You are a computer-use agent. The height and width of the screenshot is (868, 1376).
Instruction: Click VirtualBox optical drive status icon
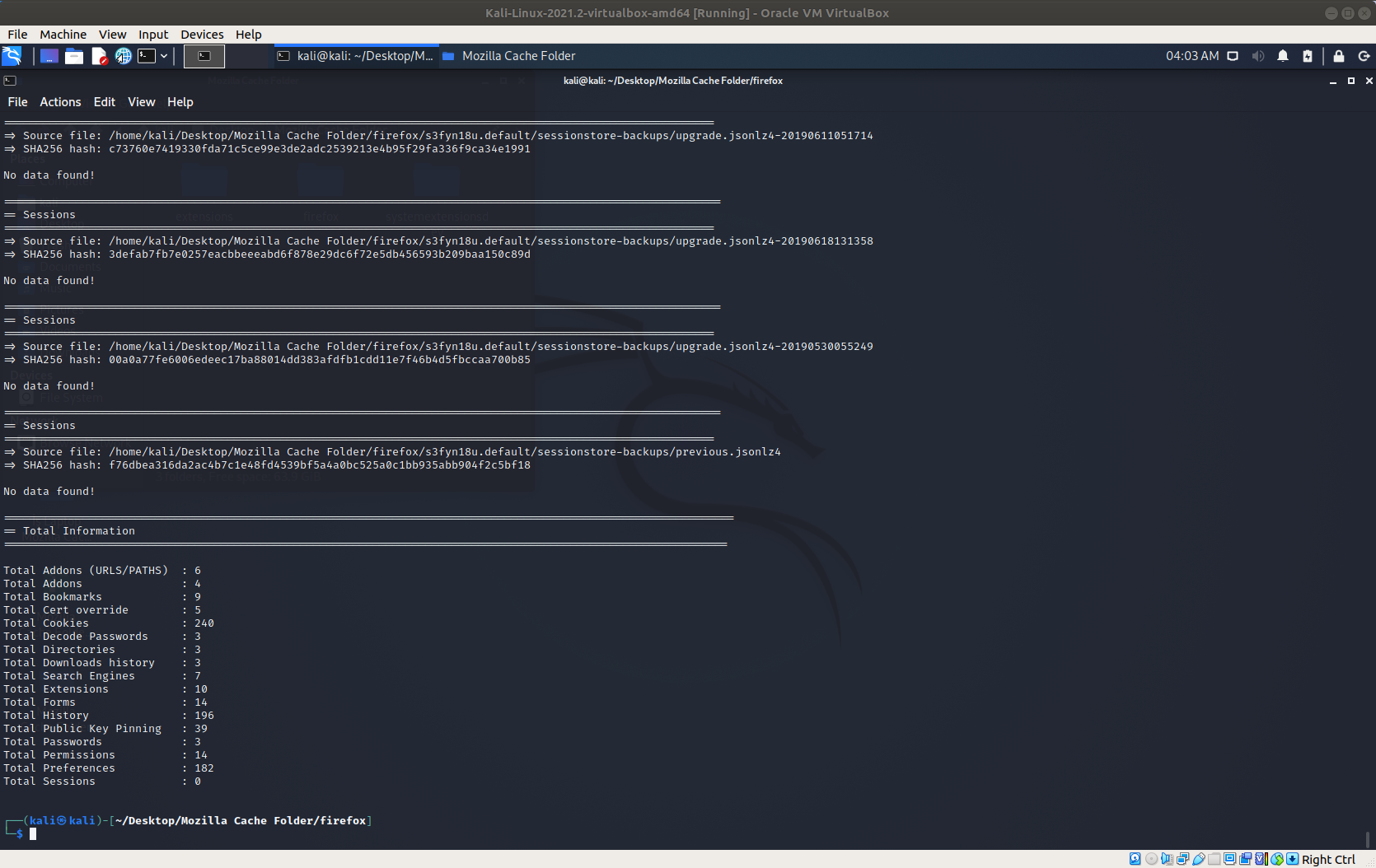coord(1151,859)
